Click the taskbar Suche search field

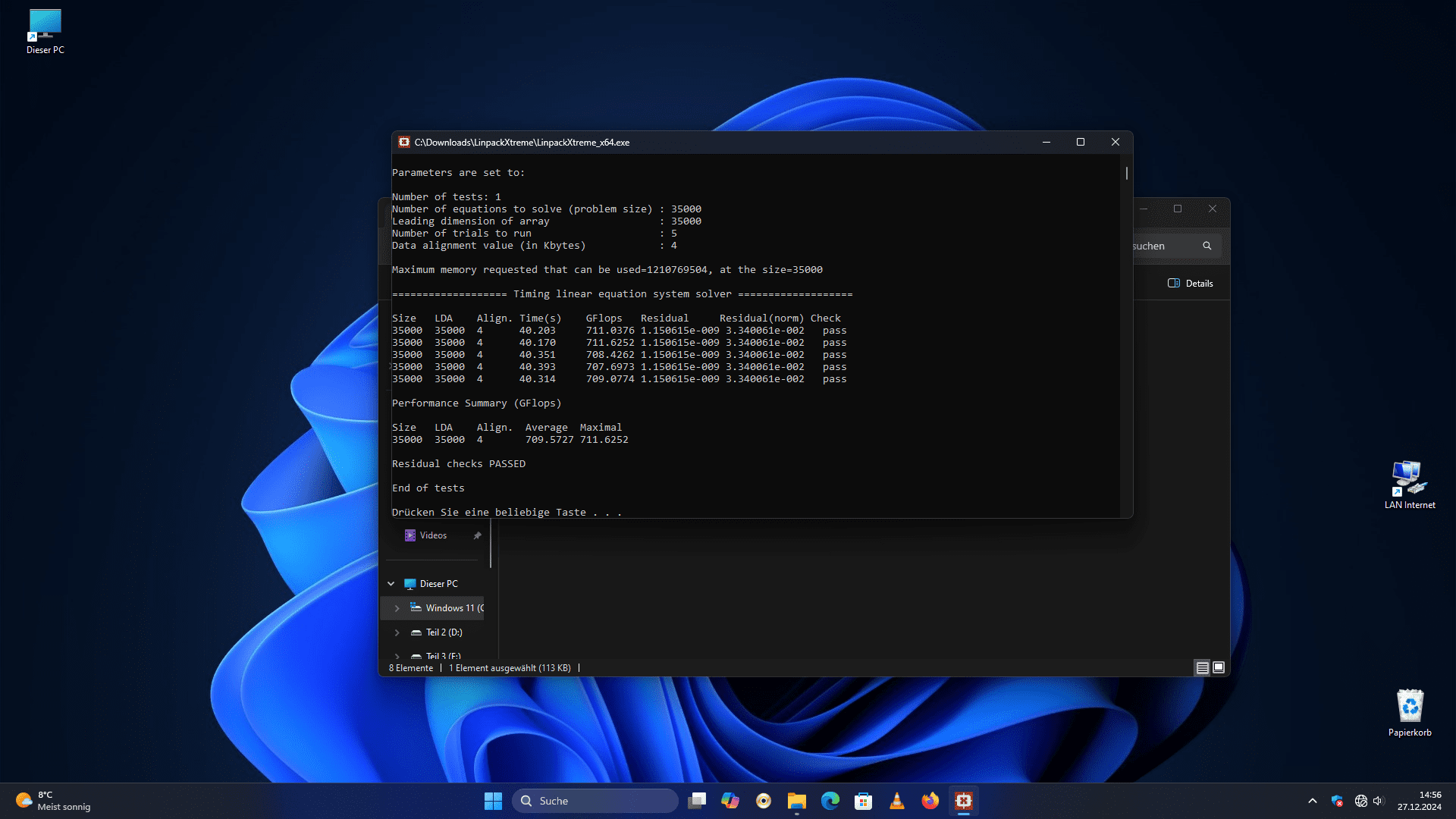595,801
